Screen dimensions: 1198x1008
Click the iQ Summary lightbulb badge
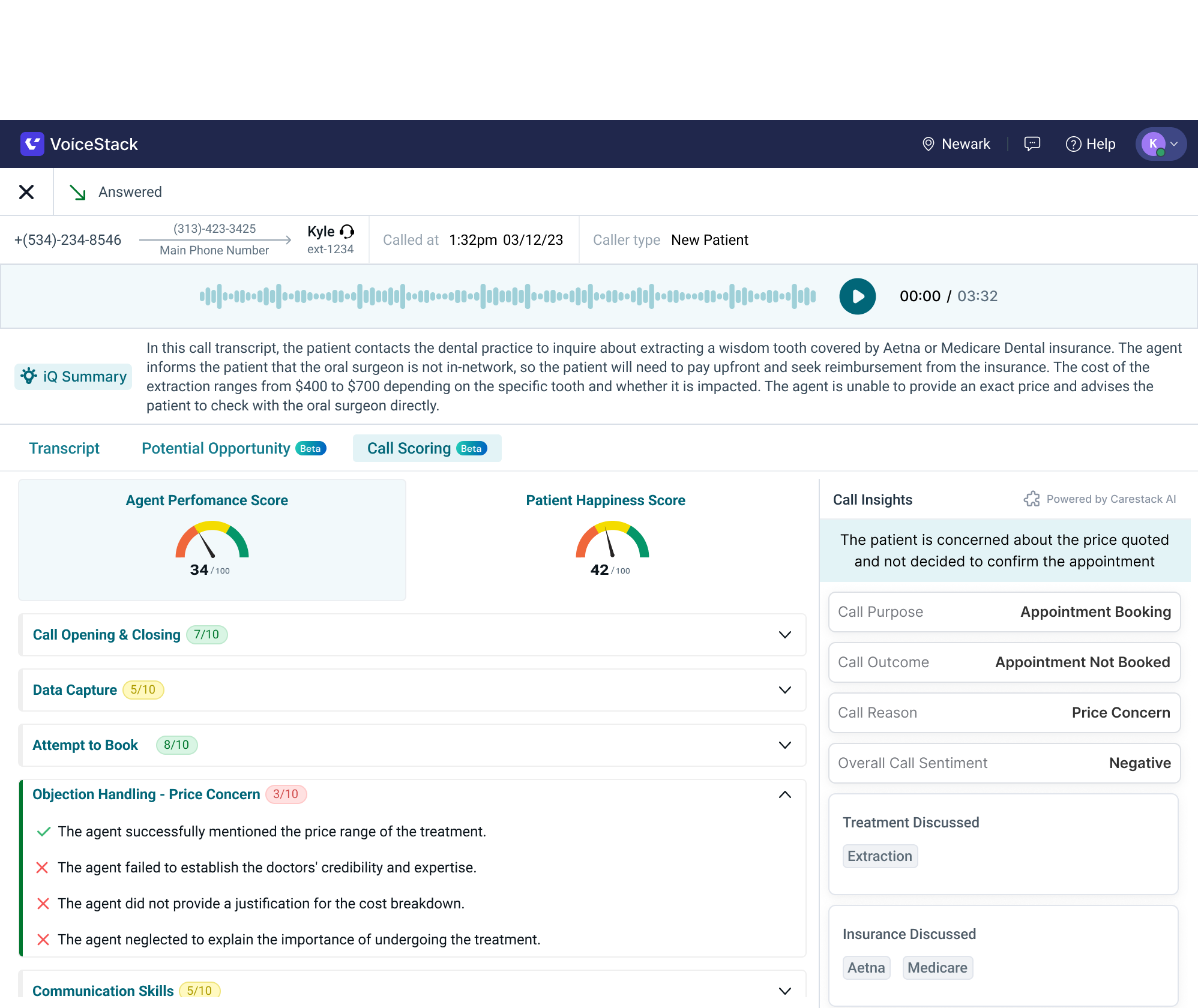(73, 376)
